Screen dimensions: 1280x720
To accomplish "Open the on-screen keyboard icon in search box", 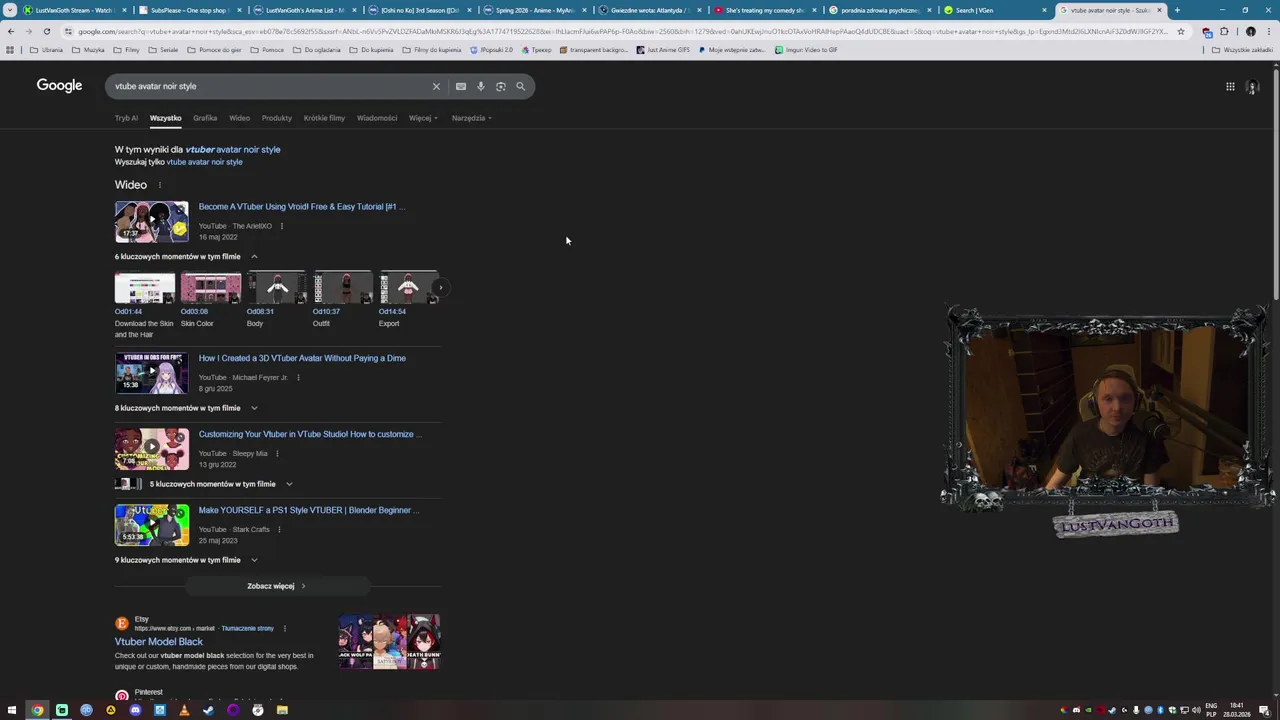I will tap(461, 87).
